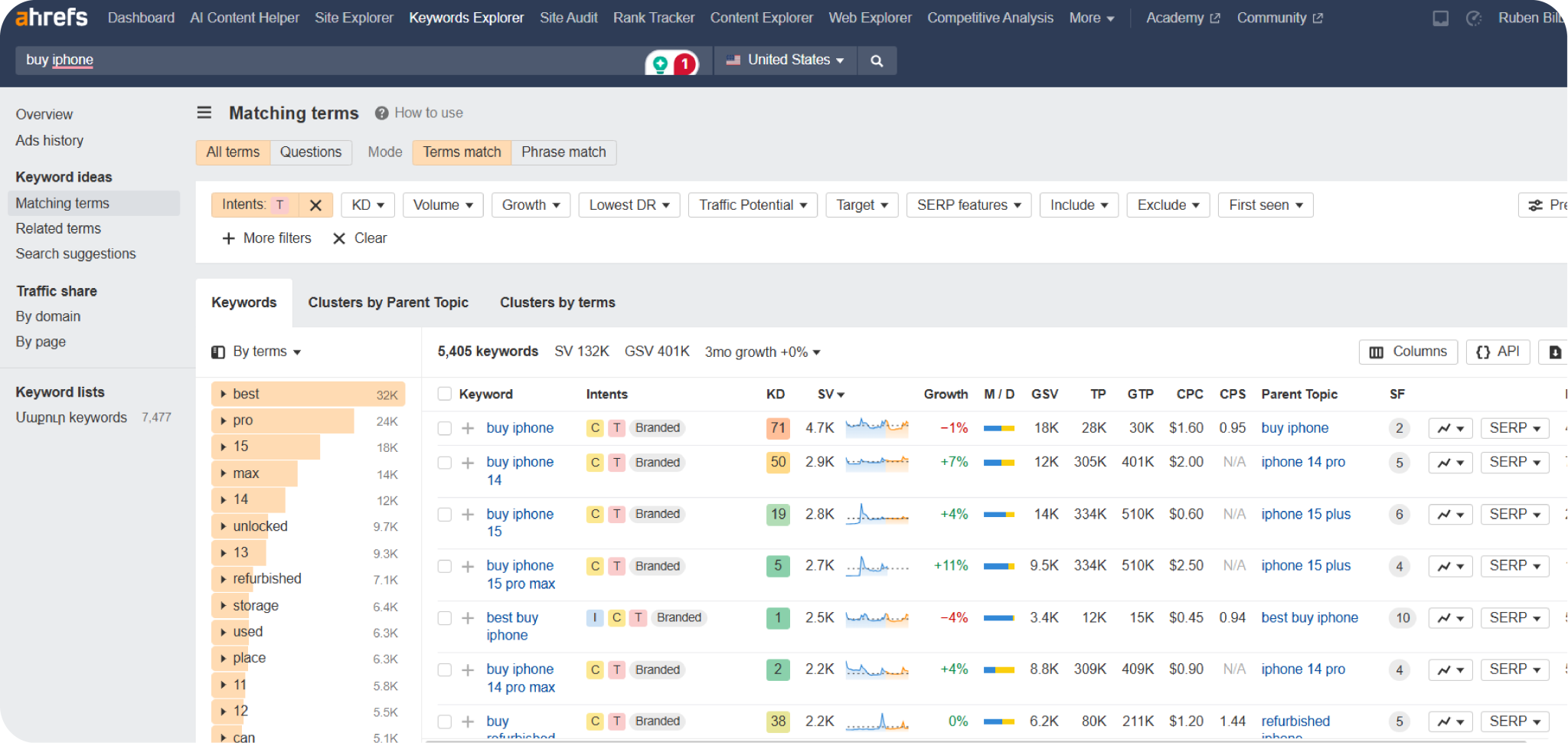
Task: Click the search magnifier in the query bar
Action: point(877,61)
